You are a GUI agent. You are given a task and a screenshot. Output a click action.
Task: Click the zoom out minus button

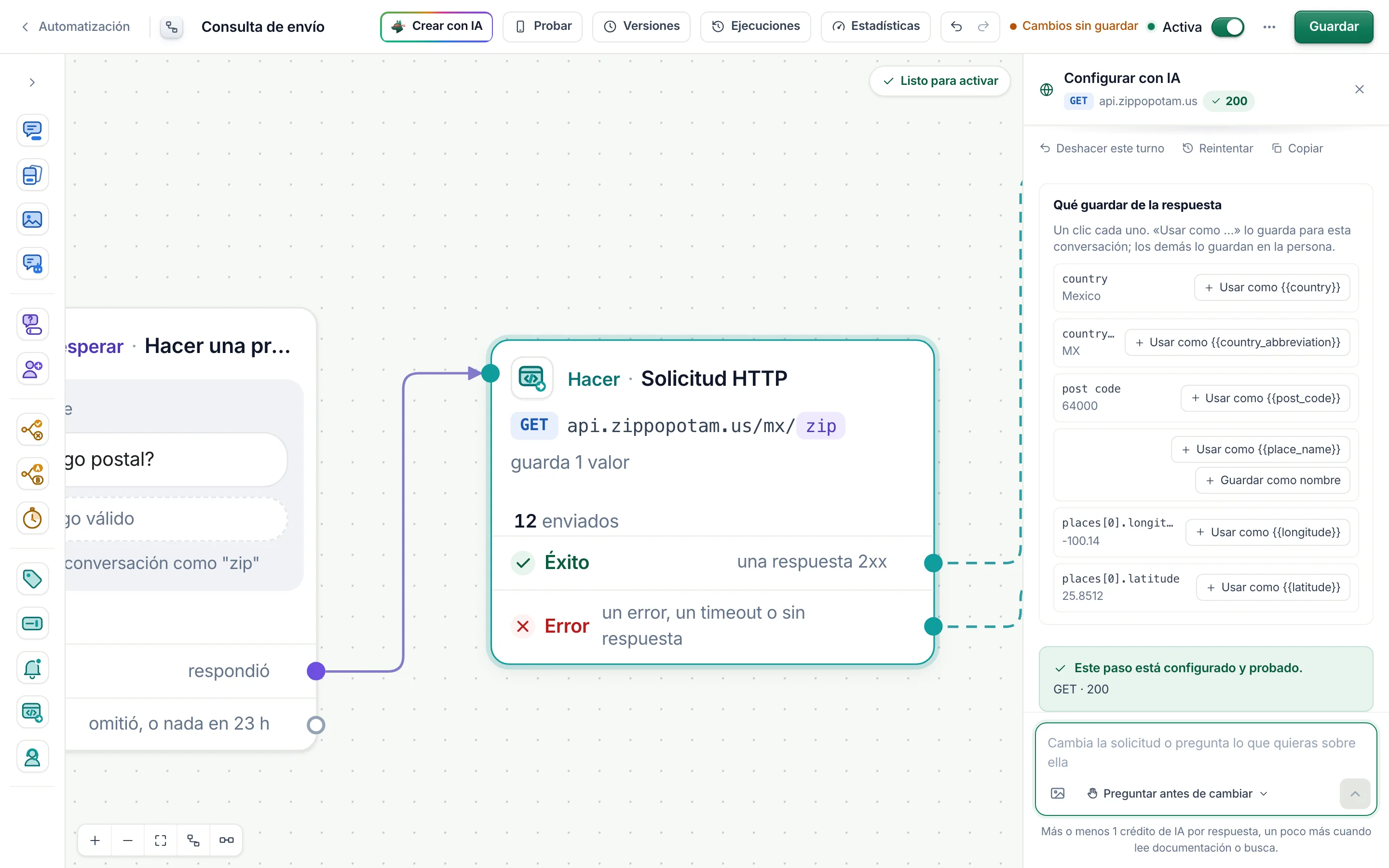click(128, 841)
